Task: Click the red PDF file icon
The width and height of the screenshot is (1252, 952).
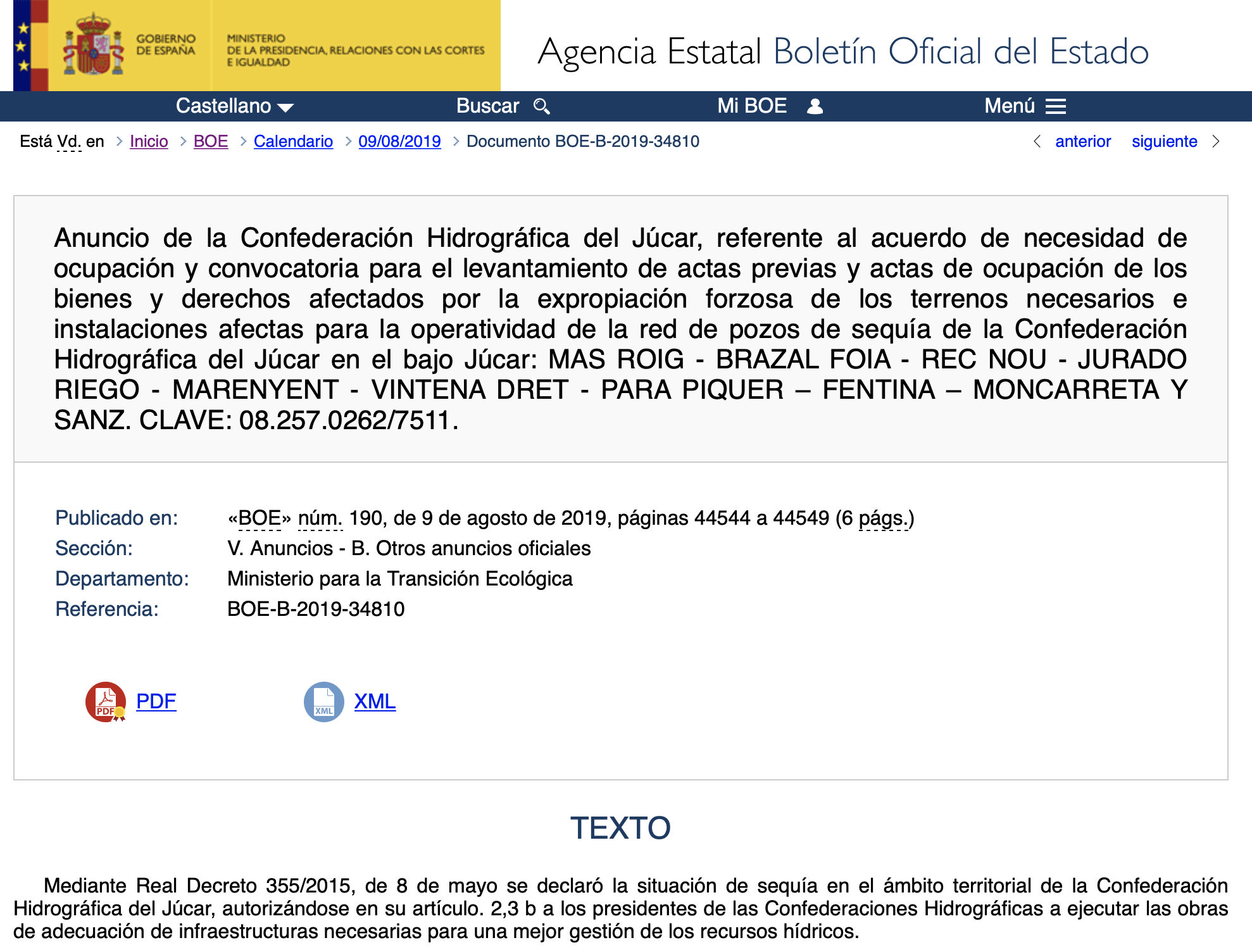Action: pos(106,701)
